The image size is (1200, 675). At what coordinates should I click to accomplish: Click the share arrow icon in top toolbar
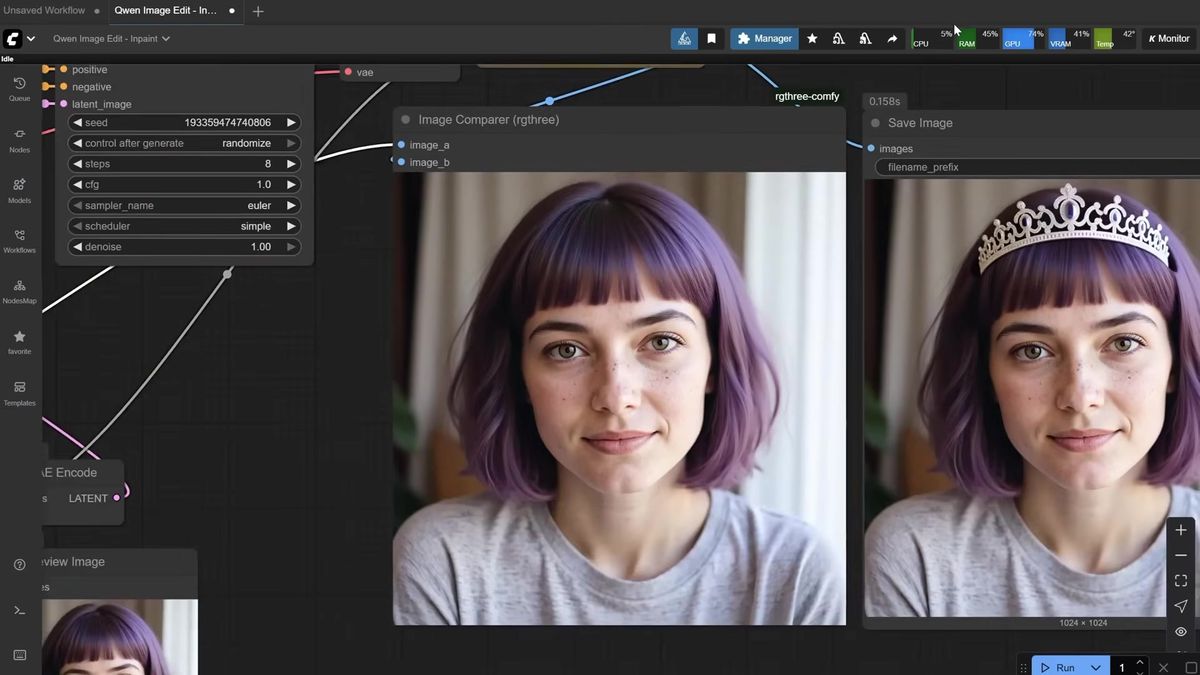point(891,38)
